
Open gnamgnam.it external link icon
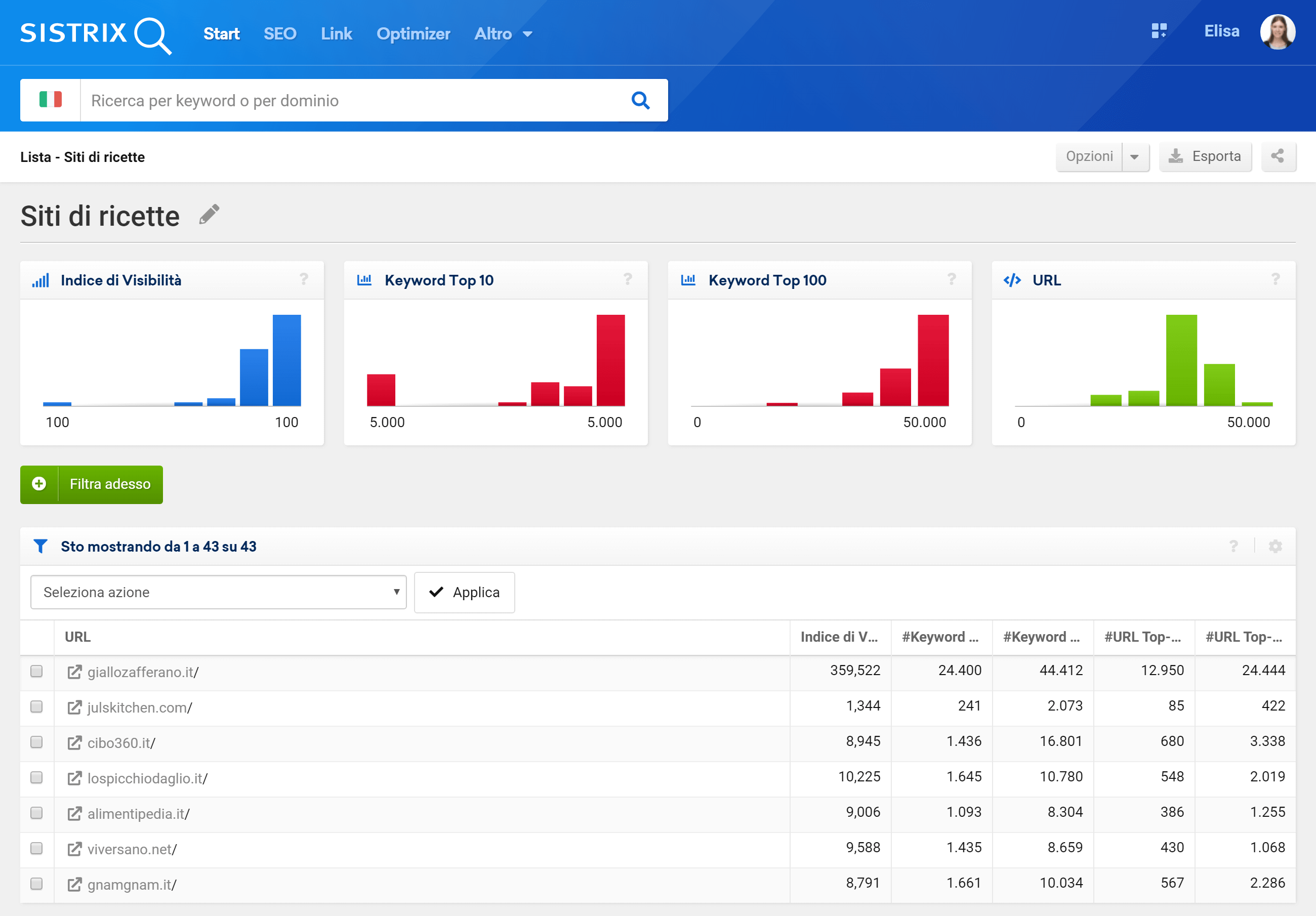pos(74,885)
